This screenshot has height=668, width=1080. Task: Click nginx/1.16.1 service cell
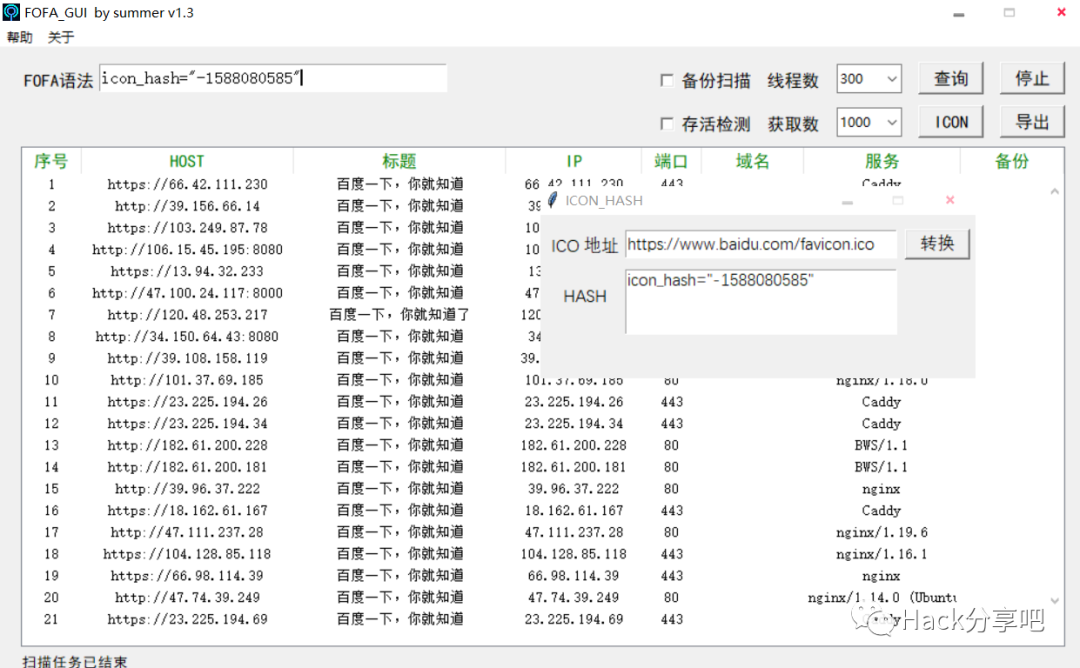[x=882, y=554]
